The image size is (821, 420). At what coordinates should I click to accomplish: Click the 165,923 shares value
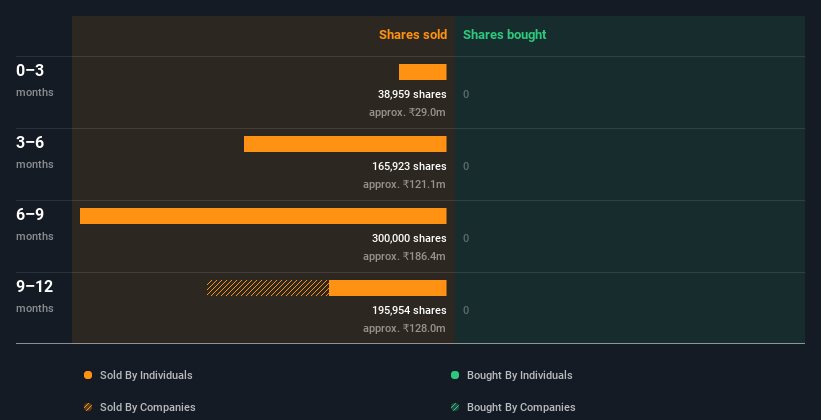tap(409, 167)
